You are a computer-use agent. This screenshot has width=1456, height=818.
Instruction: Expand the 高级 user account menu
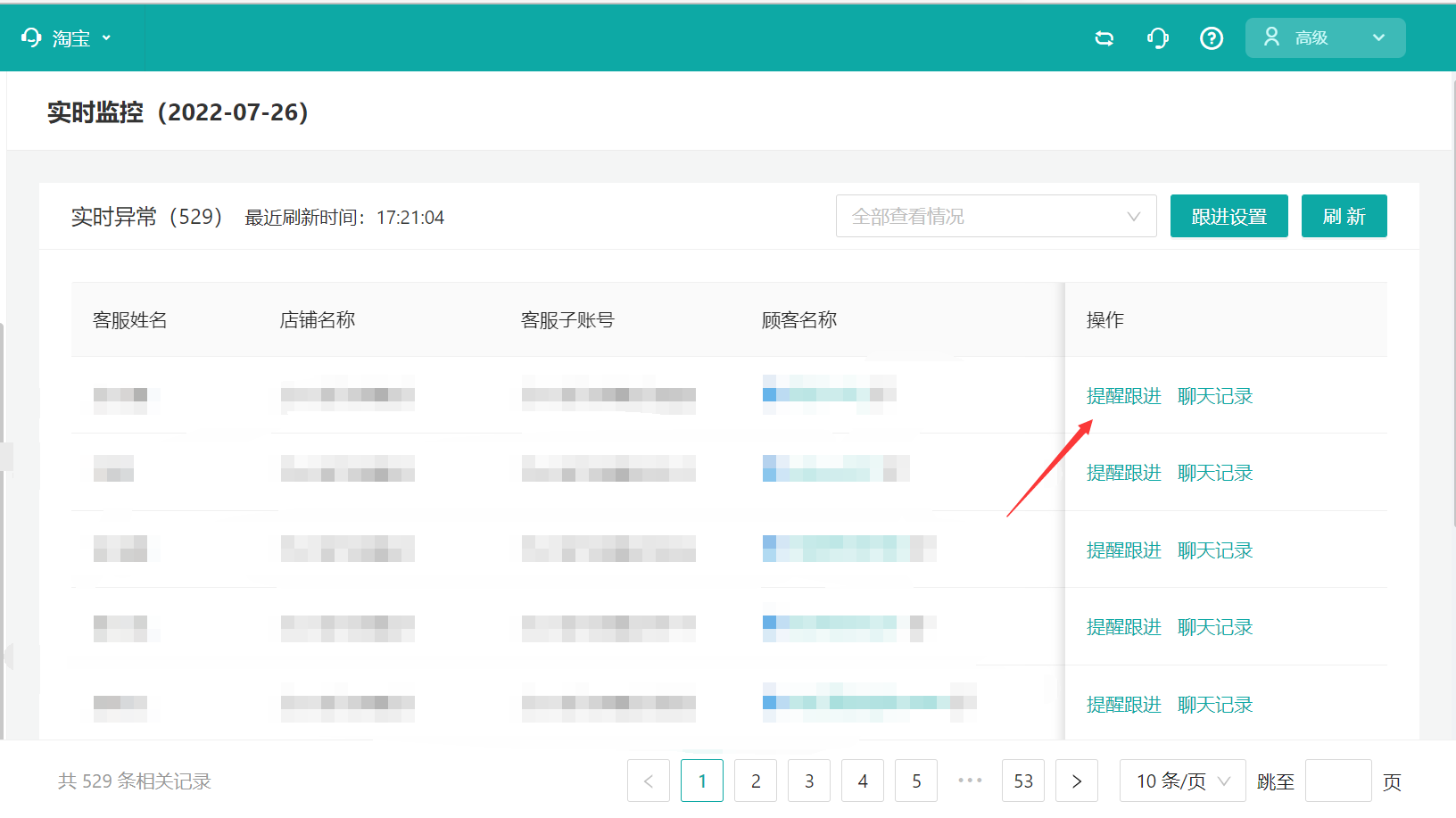1325,38
